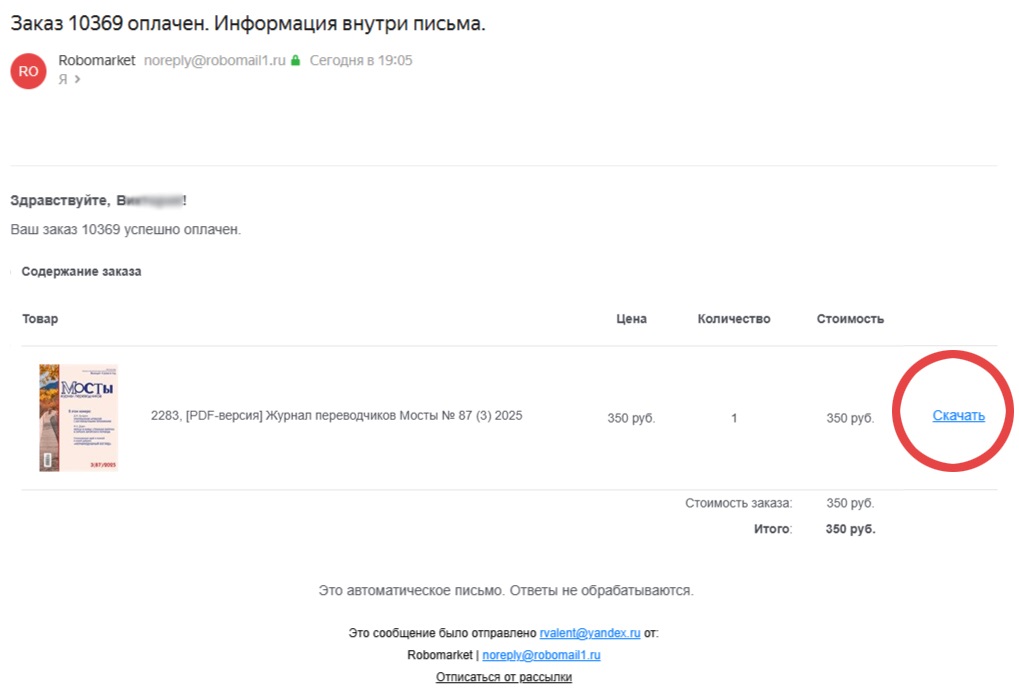Click the Скачать download link
This screenshot has width=1019, height=699.
pyautogui.click(x=958, y=416)
